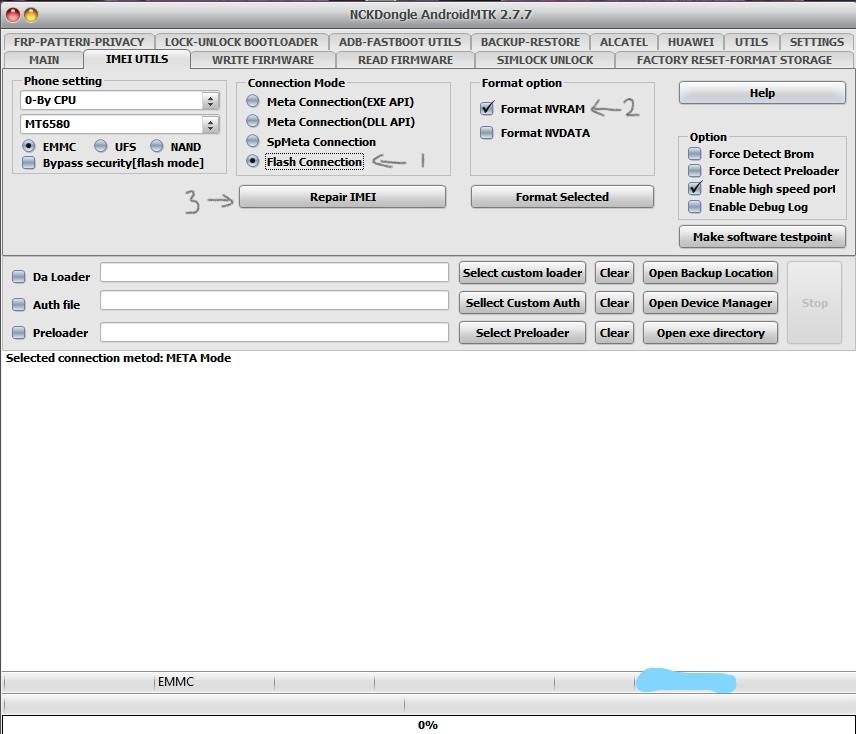Select the NAND storage radio button
The image size is (856, 734).
[x=157, y=146]
